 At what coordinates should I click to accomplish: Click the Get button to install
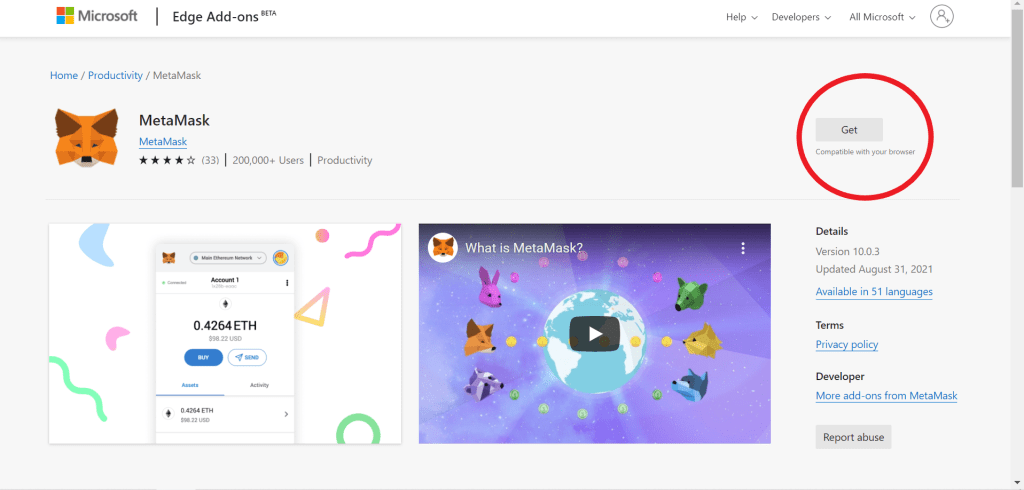pyautogui.click(x=849, y=130)
